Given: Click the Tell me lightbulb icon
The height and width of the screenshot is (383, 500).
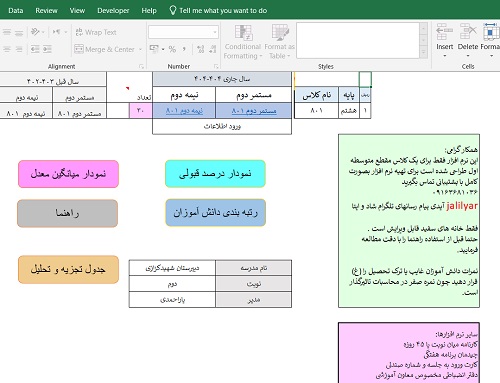Looking at the screenshot, I should [x=172, y=10].
